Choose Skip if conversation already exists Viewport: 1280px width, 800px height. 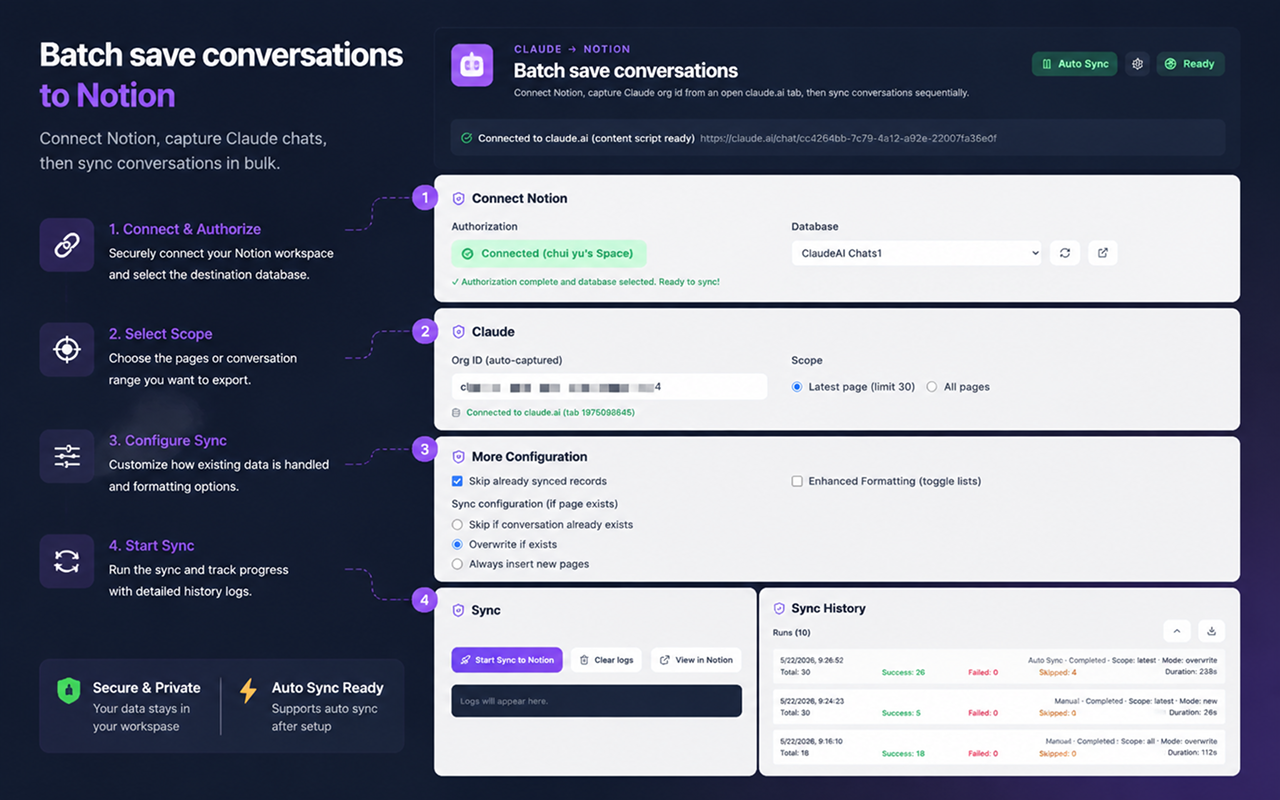457,524
